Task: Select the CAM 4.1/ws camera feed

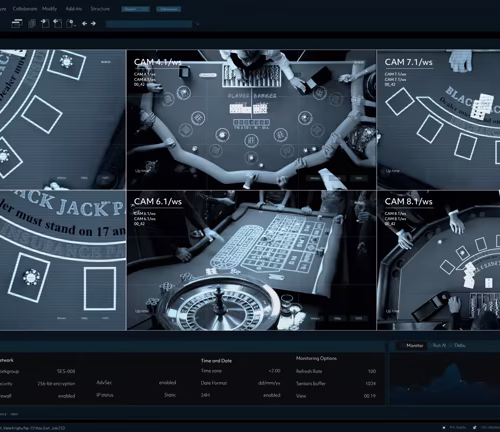Action: click(x=251, y=120)
